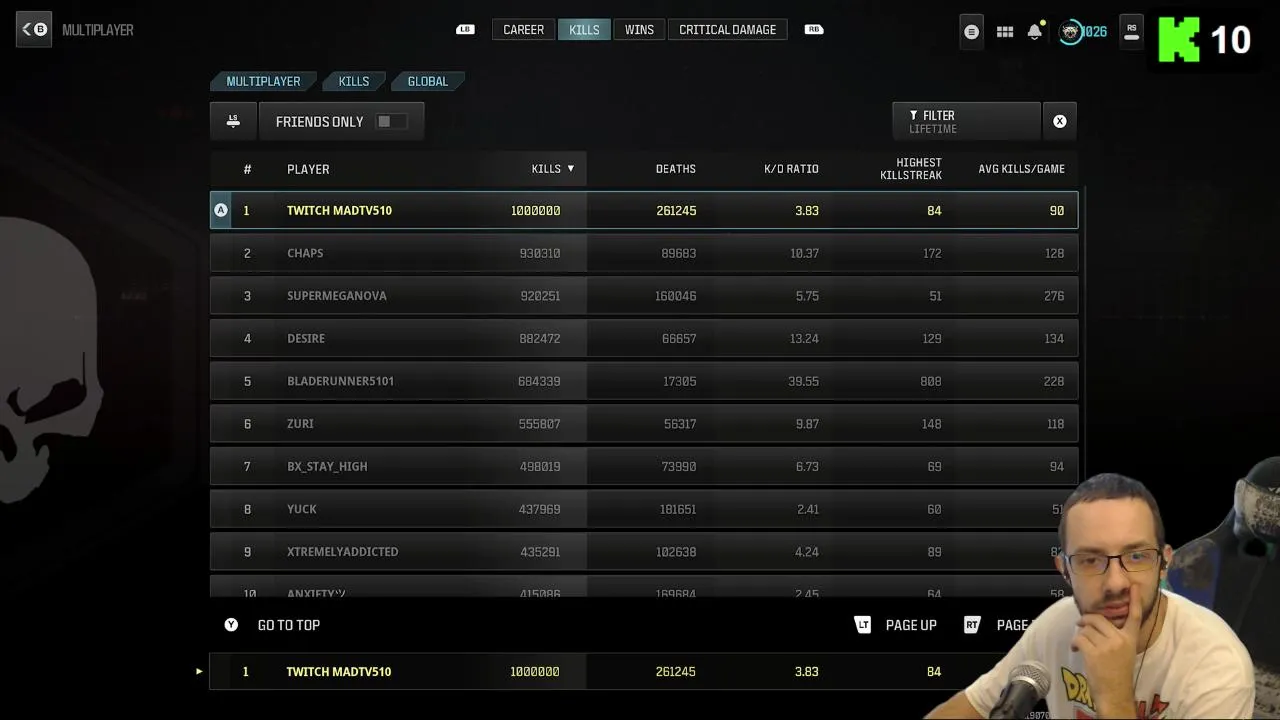
Task: Select player BX_STAY_HIGH row
Action: (644, 466)
